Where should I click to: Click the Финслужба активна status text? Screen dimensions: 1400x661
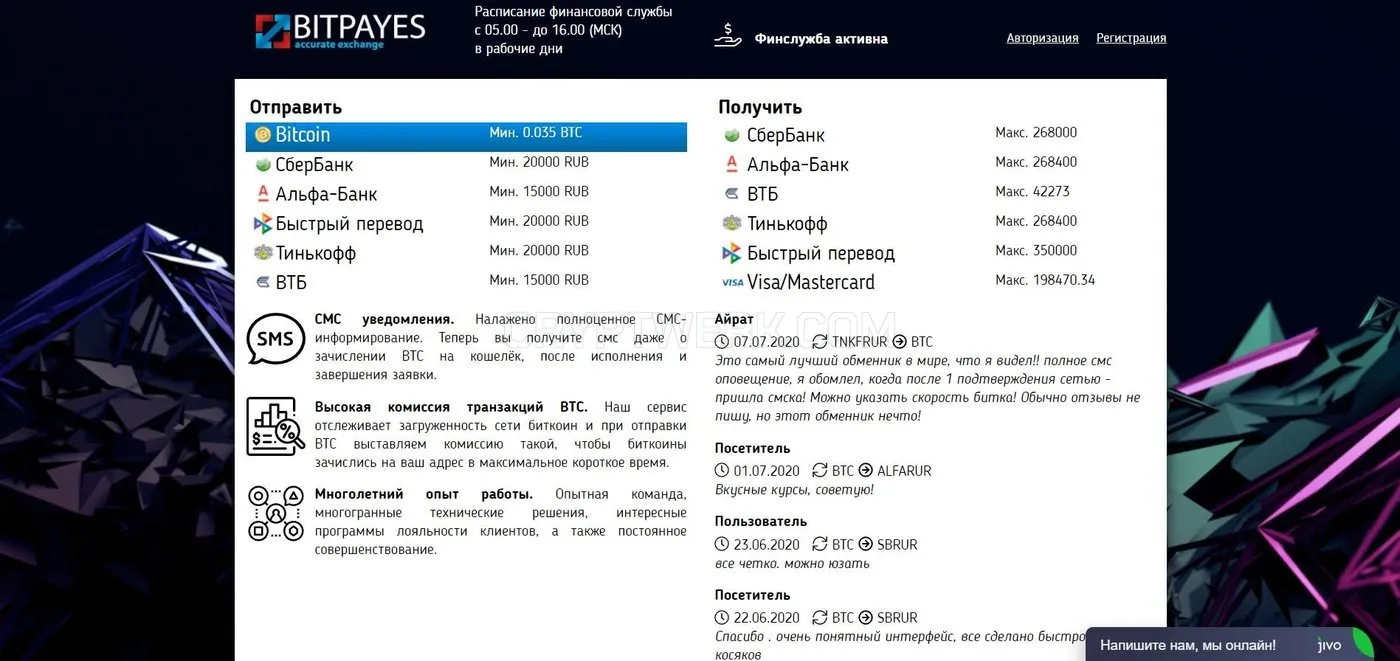[x=821, y=39]
